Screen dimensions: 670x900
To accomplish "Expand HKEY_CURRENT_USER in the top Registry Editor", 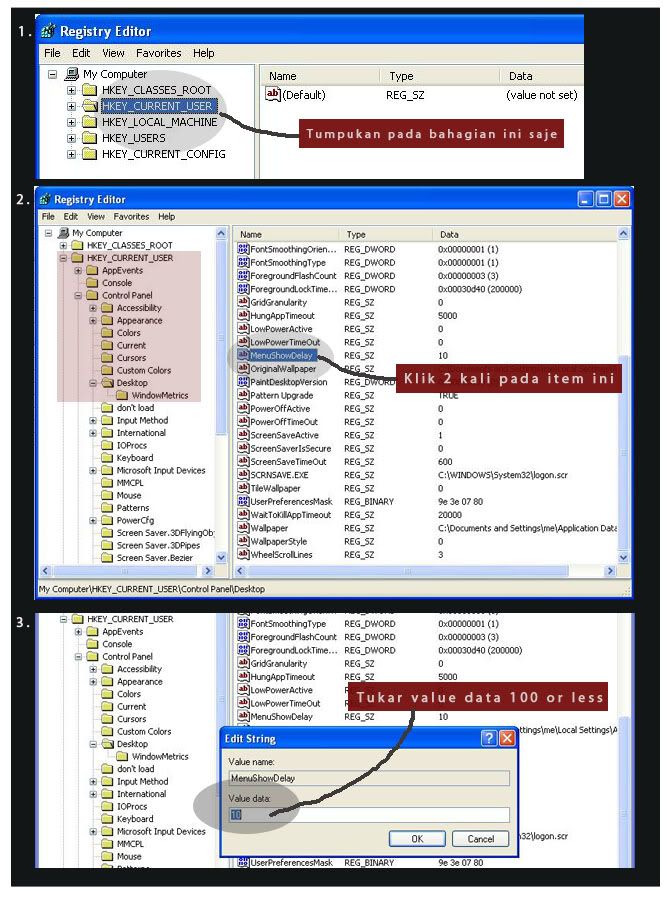I will click(71, 106).
